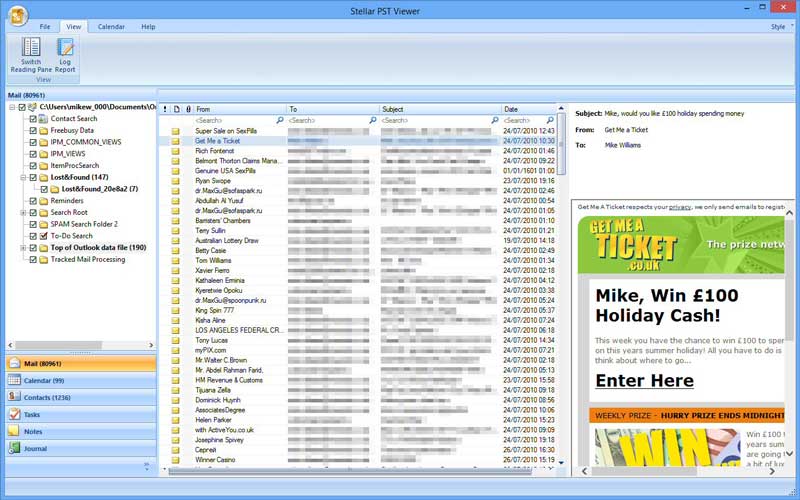Screen dimensions: 800x500
Task: Click envelope icon of Ryan Swope row
Action: 176,181
